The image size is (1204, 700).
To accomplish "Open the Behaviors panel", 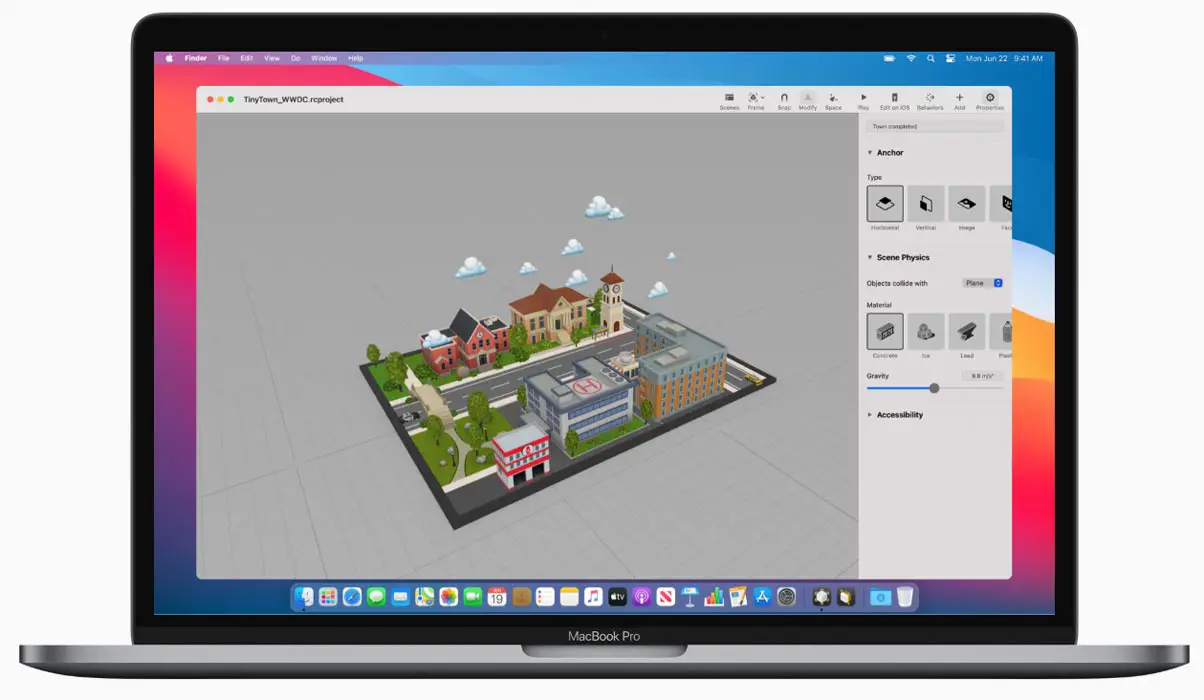I will pyautogui.click(x=930, y=100).
